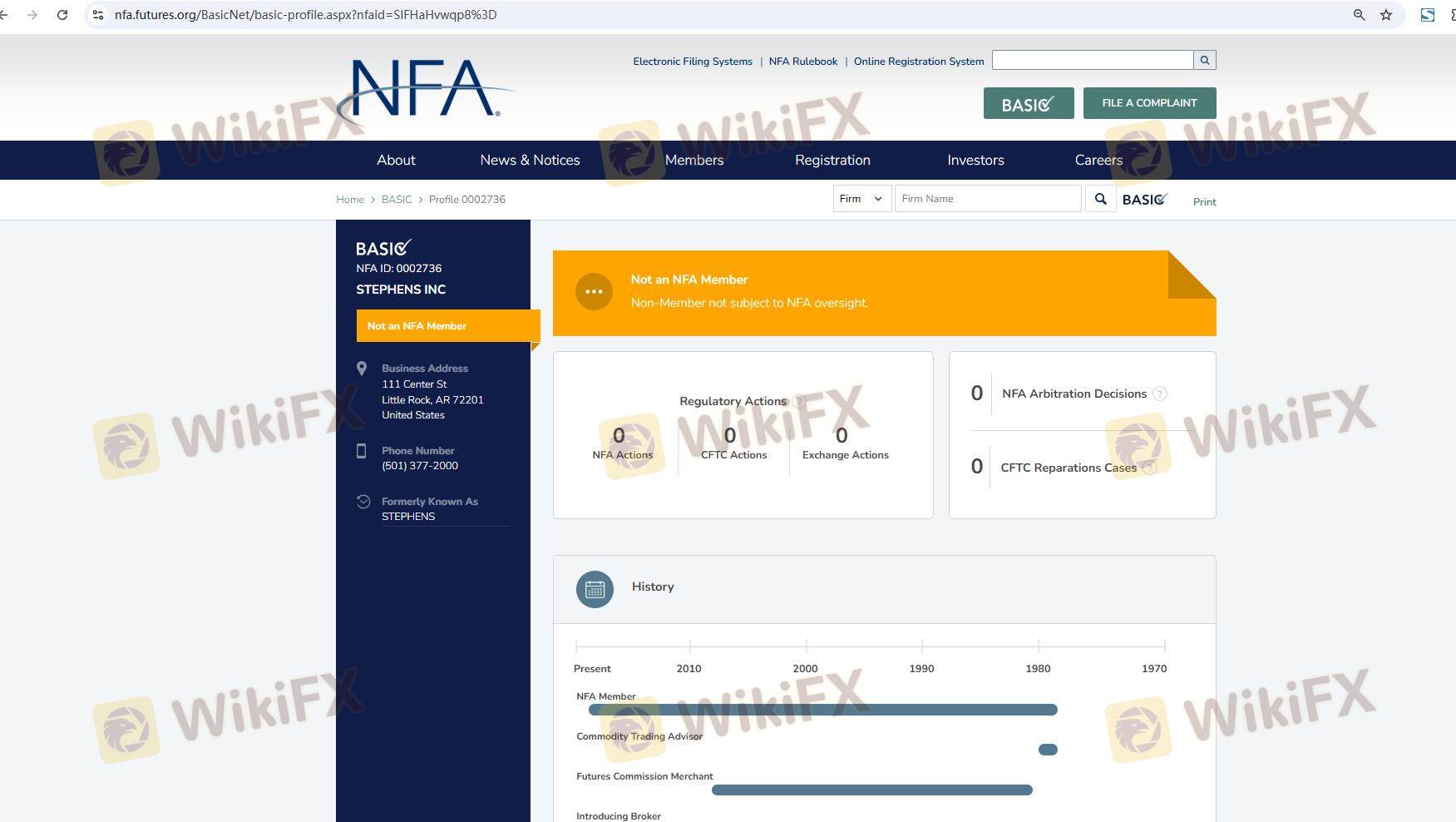Click the NFA Member timeline bar
The width and height of the screenshot is (1456, 822).
click(822, 710)
